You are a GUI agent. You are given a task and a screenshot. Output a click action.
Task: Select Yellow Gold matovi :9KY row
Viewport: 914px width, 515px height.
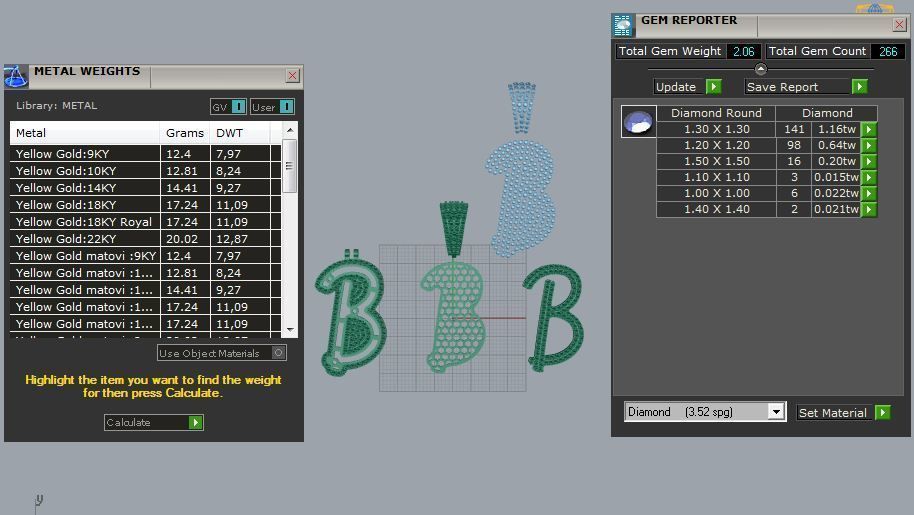tap(145, 255)
